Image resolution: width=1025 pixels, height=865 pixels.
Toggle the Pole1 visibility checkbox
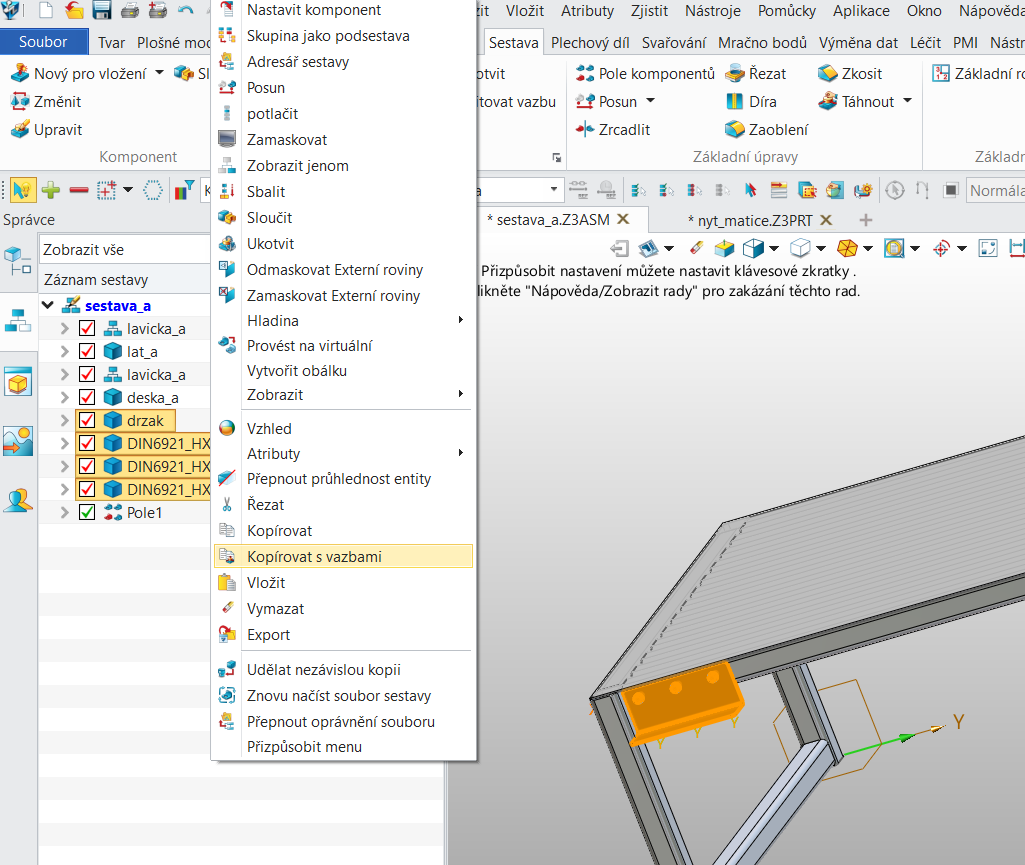(x=87, y=513)
